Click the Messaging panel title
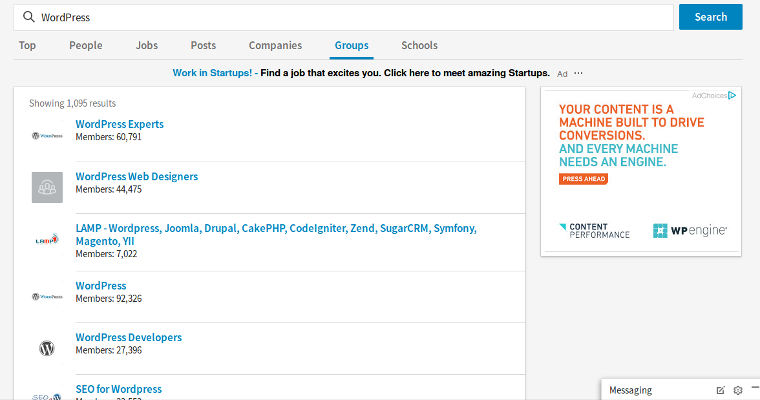Image resolution: width=760 pixels, height=400 pixels. pos(630,390)
